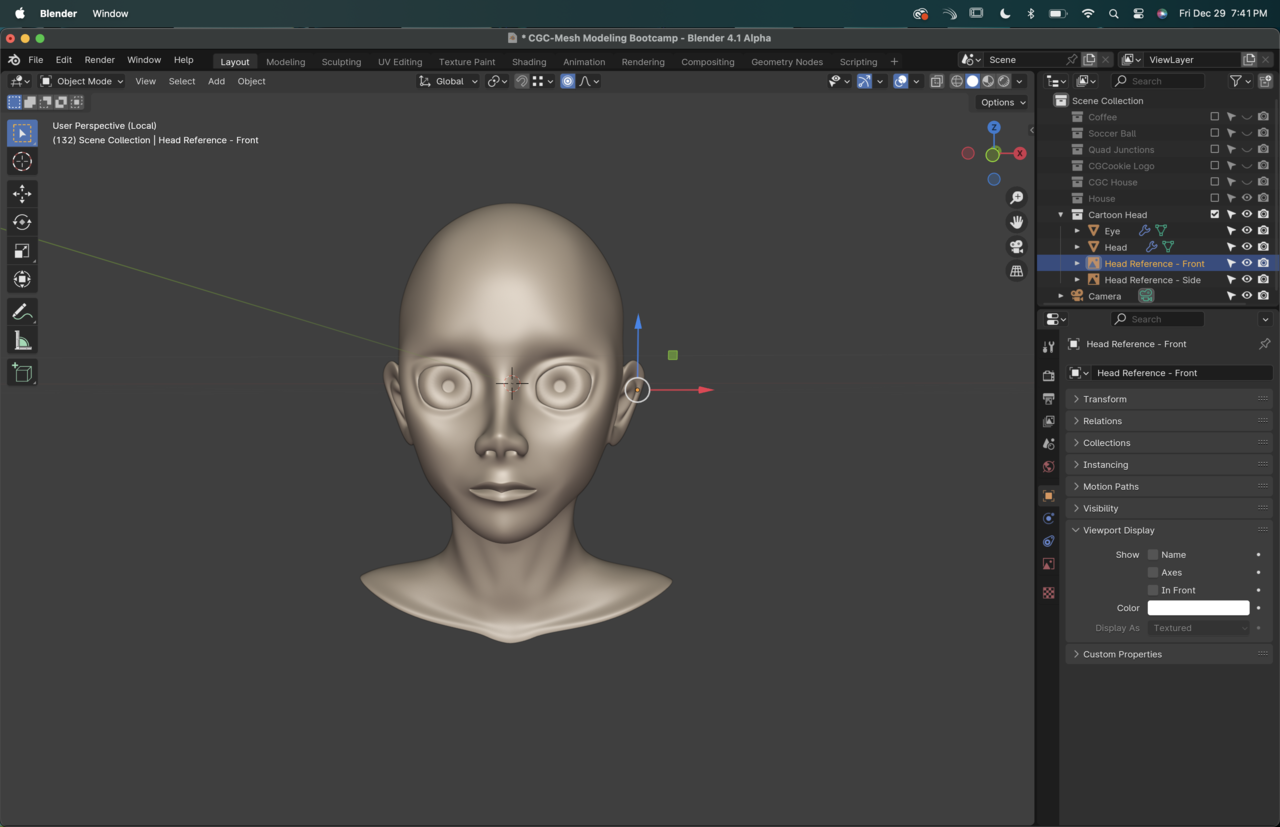
Task: Choose the Annotate pencil tool
Action: click(22, 313)
